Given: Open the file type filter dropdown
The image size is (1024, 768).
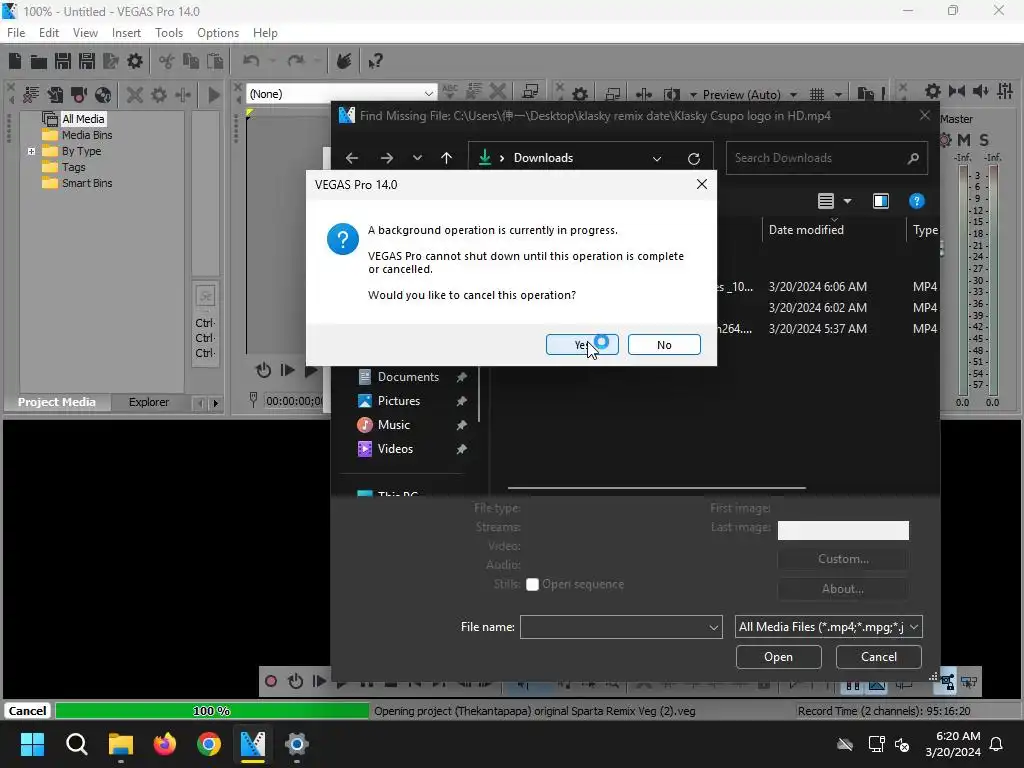Looking at the screenshot, I should [x=913, y=627].
